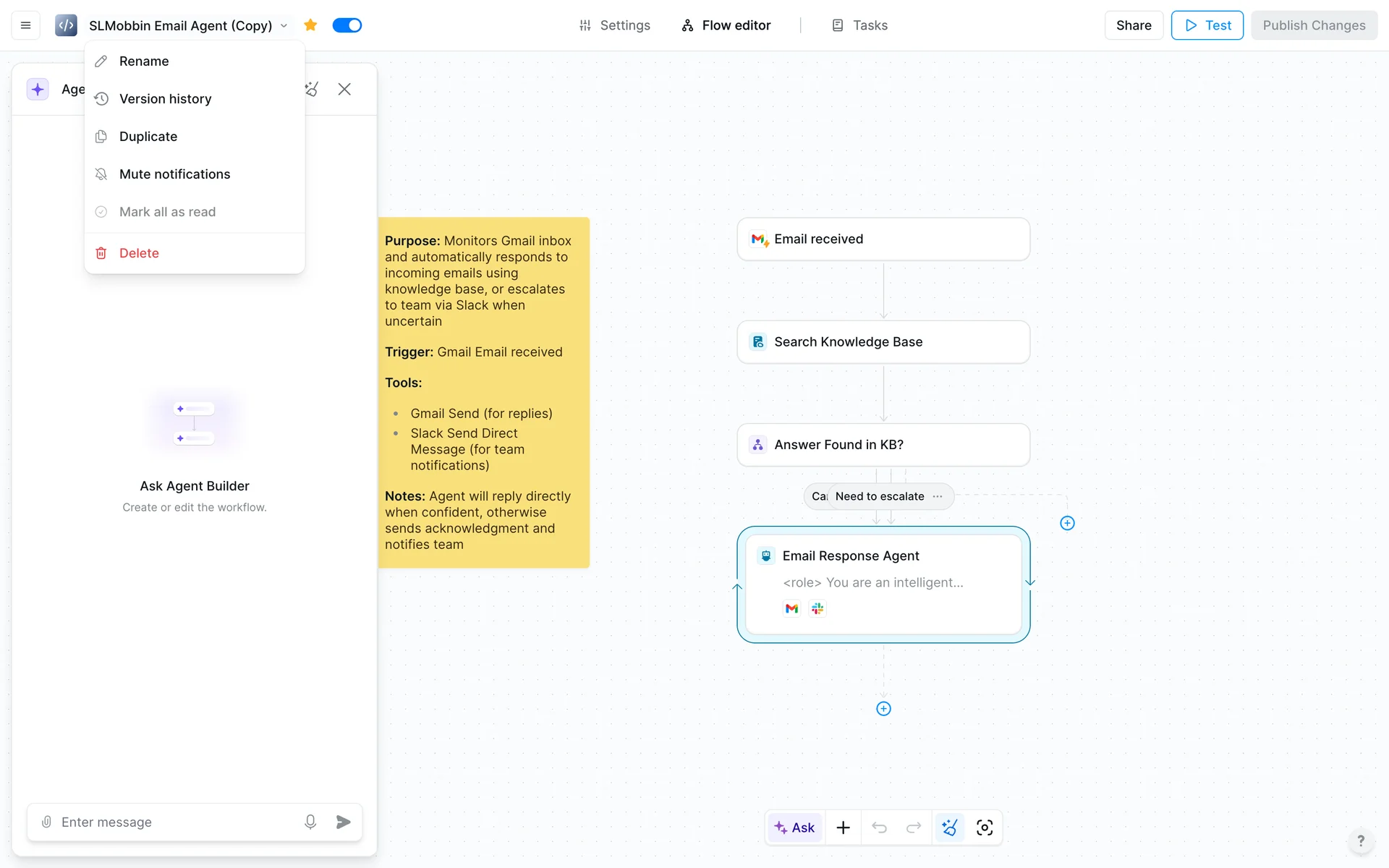1389x868 pixels.
Task: Click the gold star favorite icon
Action: (310, 25)
